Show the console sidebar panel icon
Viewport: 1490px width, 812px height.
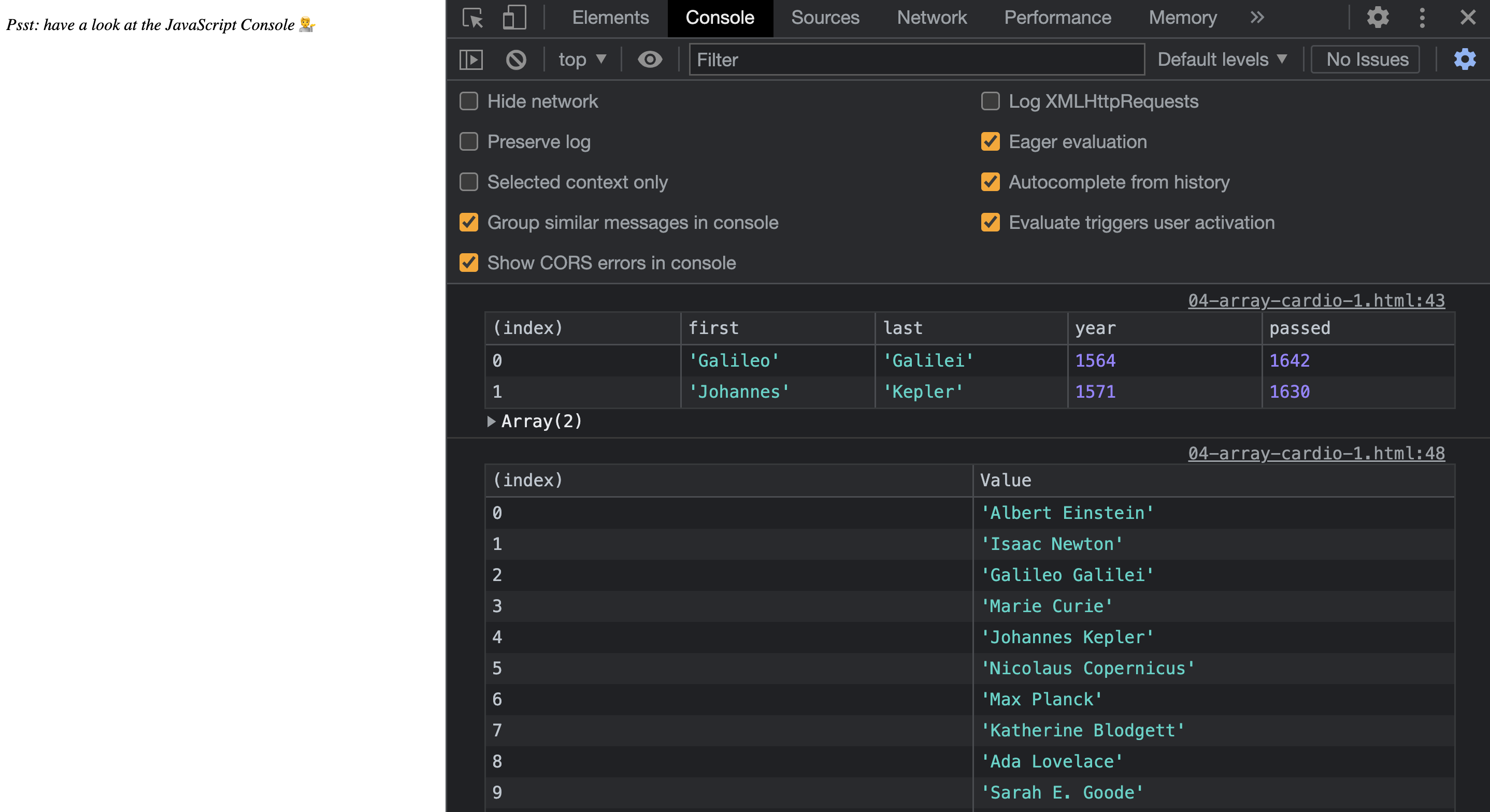pos(471,60)
